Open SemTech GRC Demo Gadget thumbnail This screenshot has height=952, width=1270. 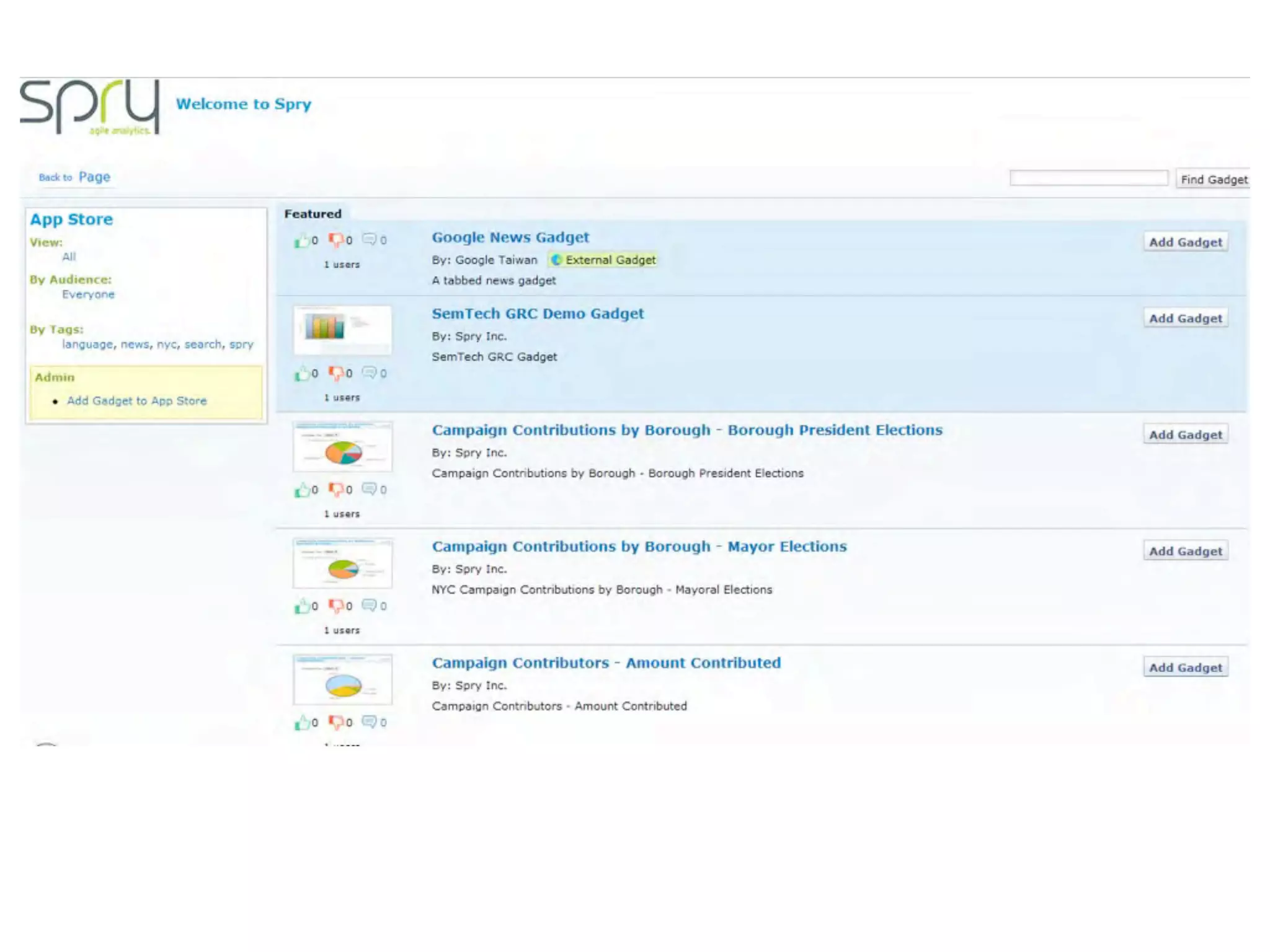[342, 330]
